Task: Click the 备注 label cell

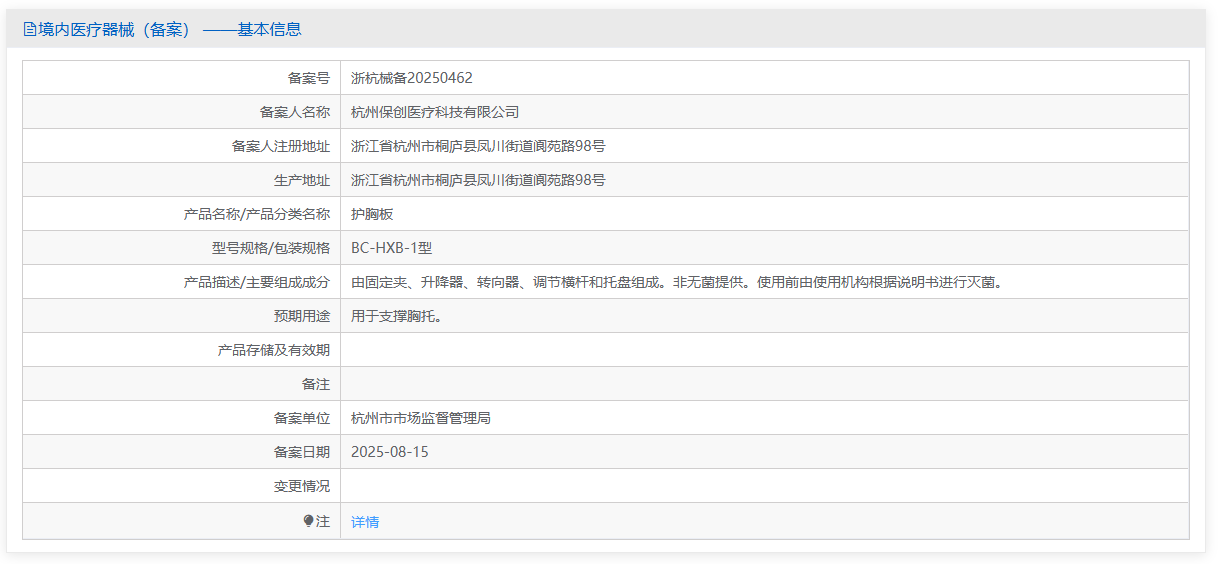Action: pos(182,384)
